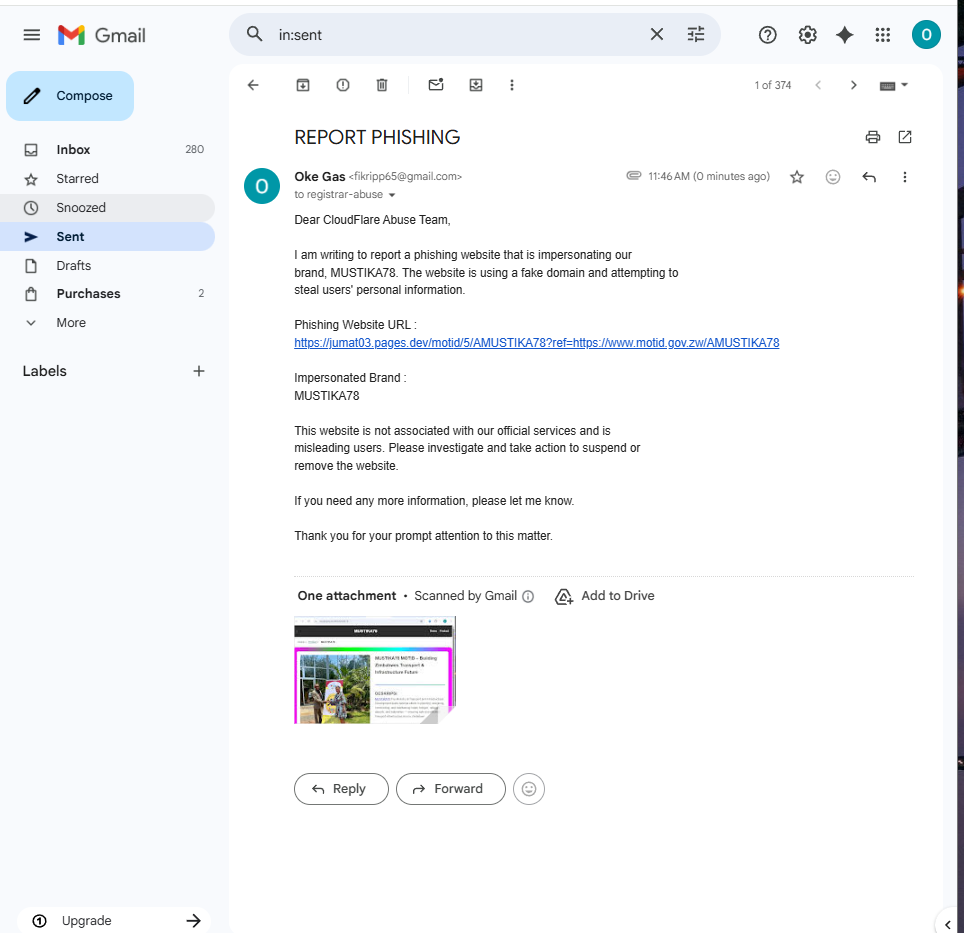Click the Compose button
964x933 pixels.
point(70,96)
